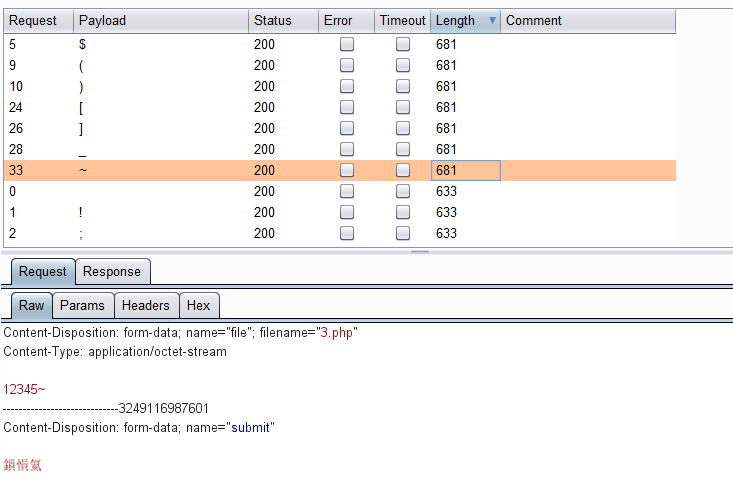Sort results by the Length column arrow
Viewport: 733px width, 477px height.
tap(492, 21)
